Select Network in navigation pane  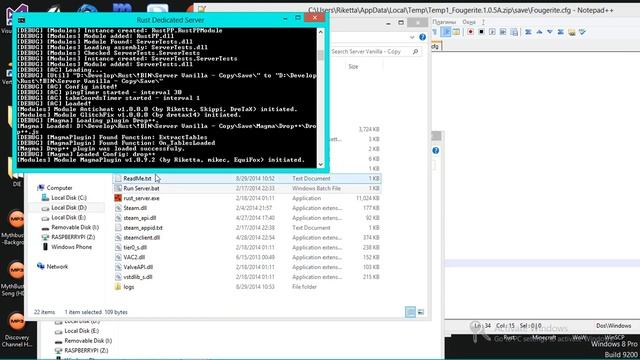coord(57,266)
